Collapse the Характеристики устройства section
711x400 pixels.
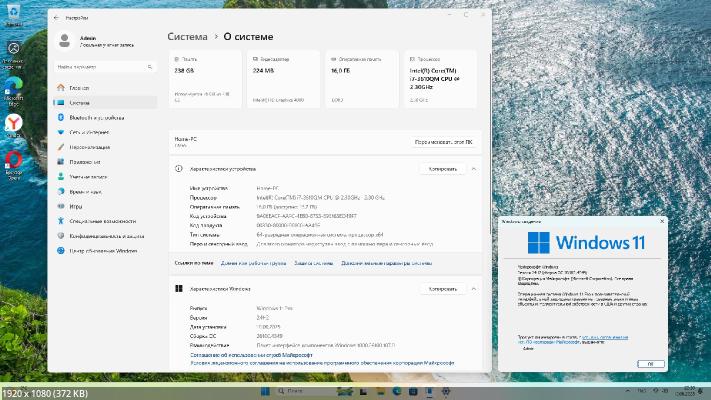click(x=473, y=169)
